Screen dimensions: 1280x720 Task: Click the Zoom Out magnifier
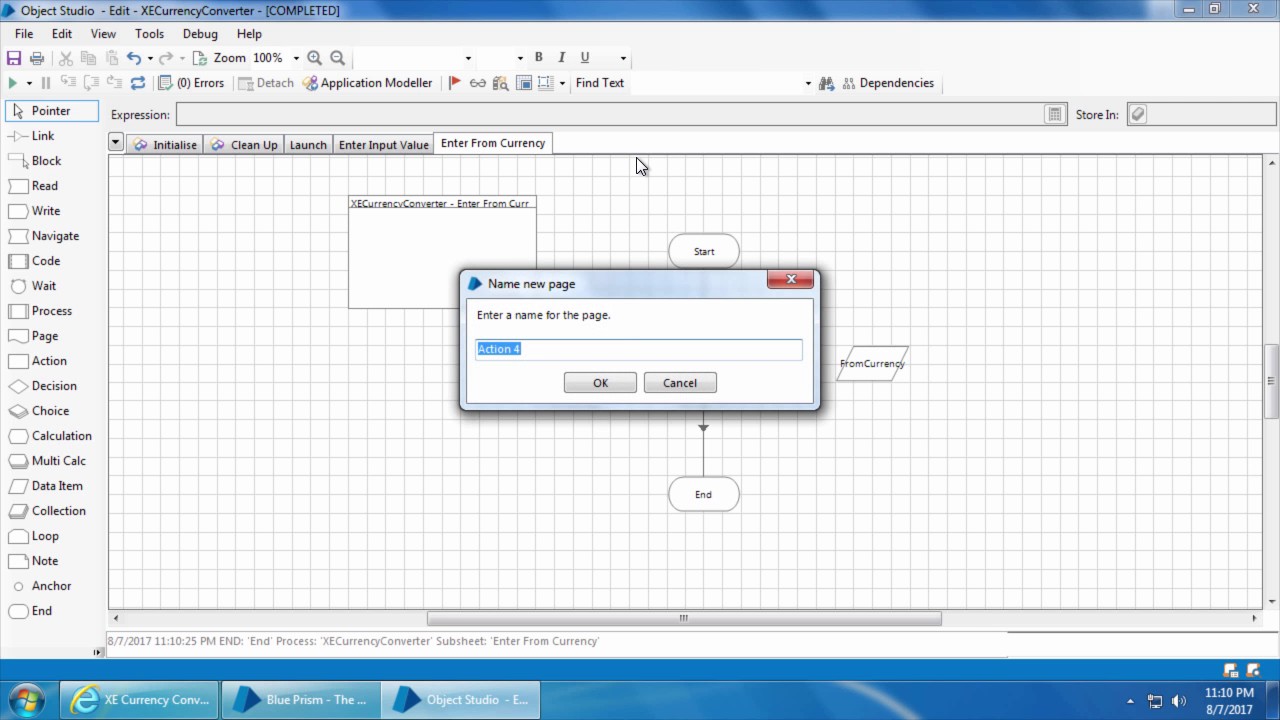[337, 58]
